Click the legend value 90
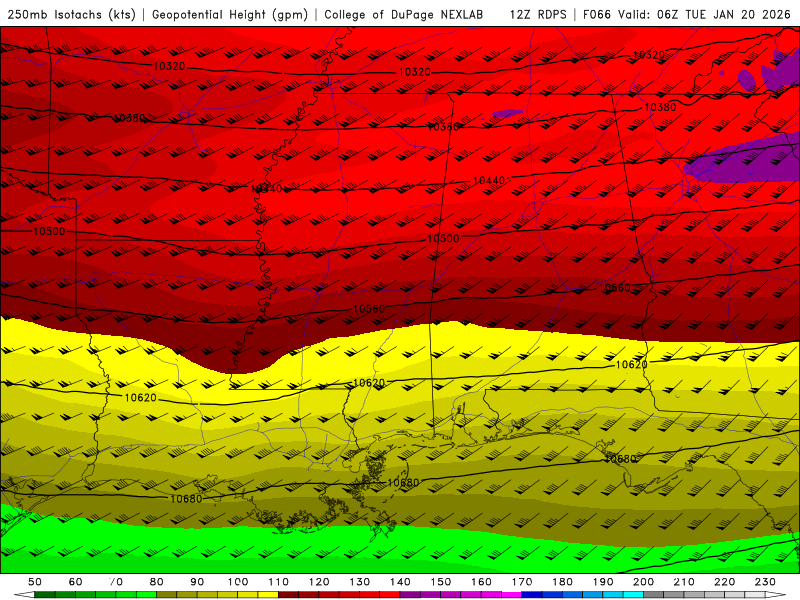Screen dimensions: 800x600 pyautogui.click(x=197, y=582)
